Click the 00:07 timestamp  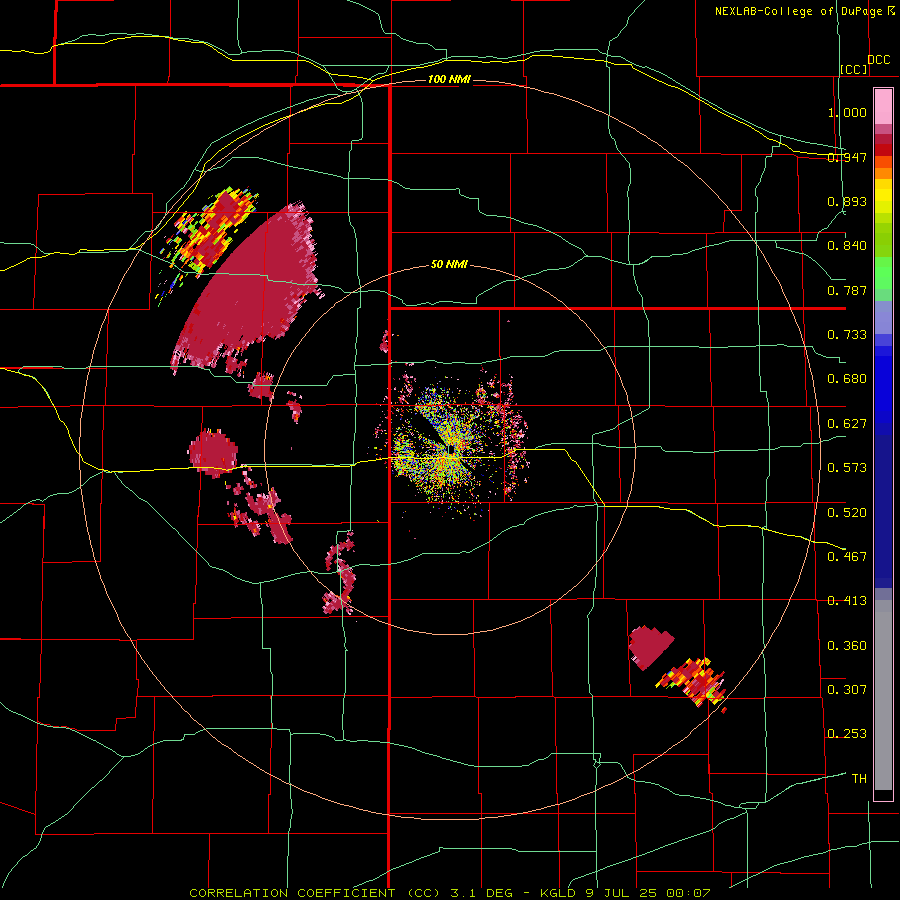click(688, 893)
